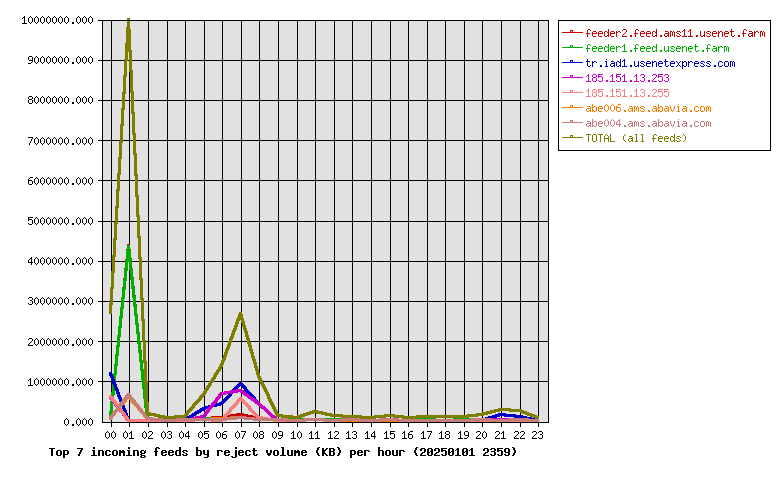
Task: Select legend entry feeder1.feed.usenet.farm
Action: coord(657,48)
